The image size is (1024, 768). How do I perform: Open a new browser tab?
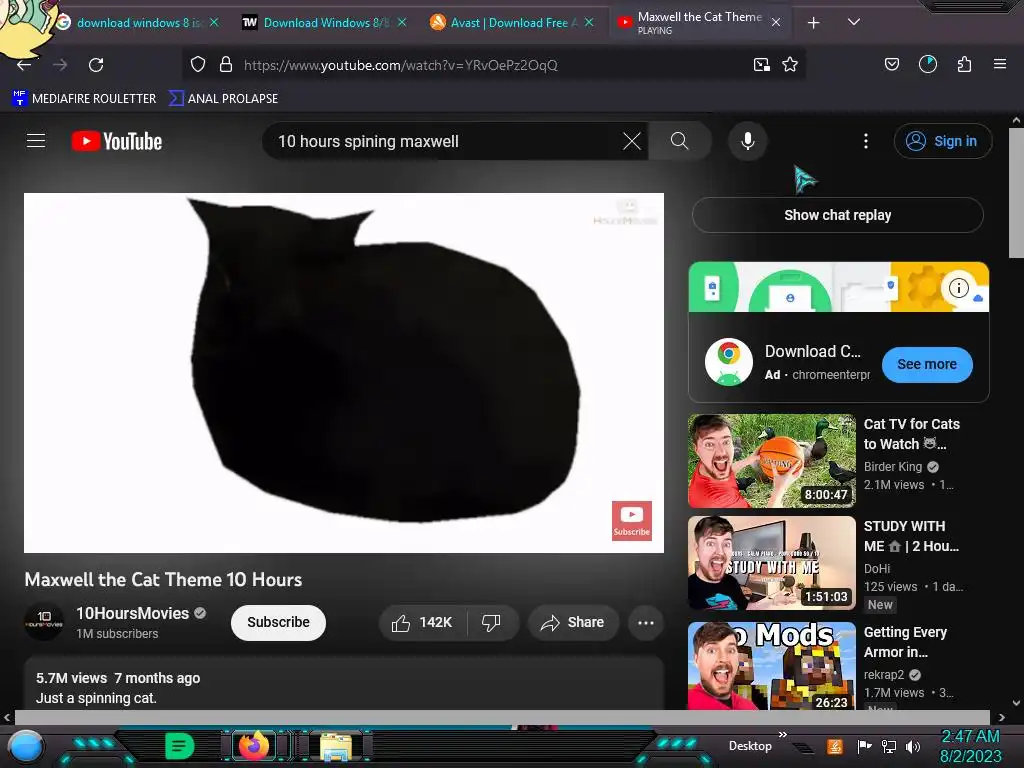pos(814,23)
